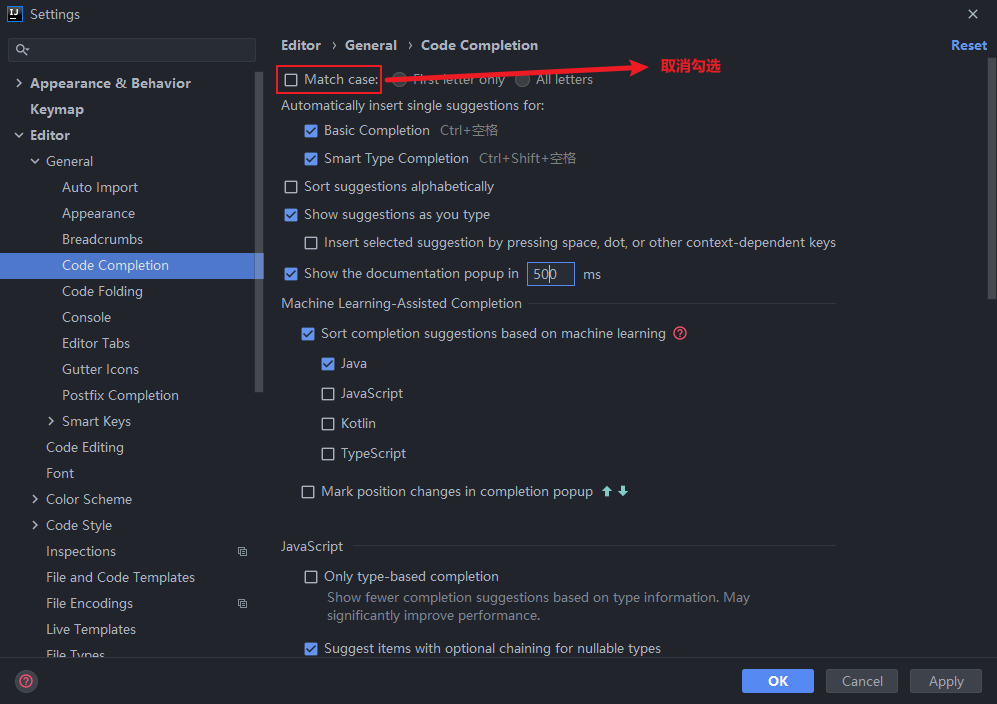Click the File Encodings project-level icon
Screen dimensions: 997x704
242,604
